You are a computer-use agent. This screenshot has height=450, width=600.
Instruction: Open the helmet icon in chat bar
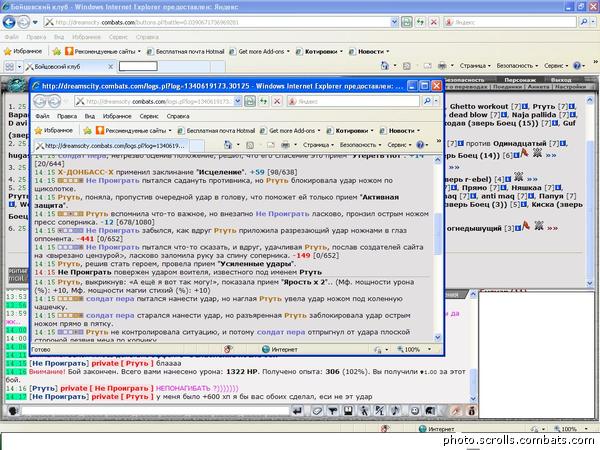(x=430, y=411)
